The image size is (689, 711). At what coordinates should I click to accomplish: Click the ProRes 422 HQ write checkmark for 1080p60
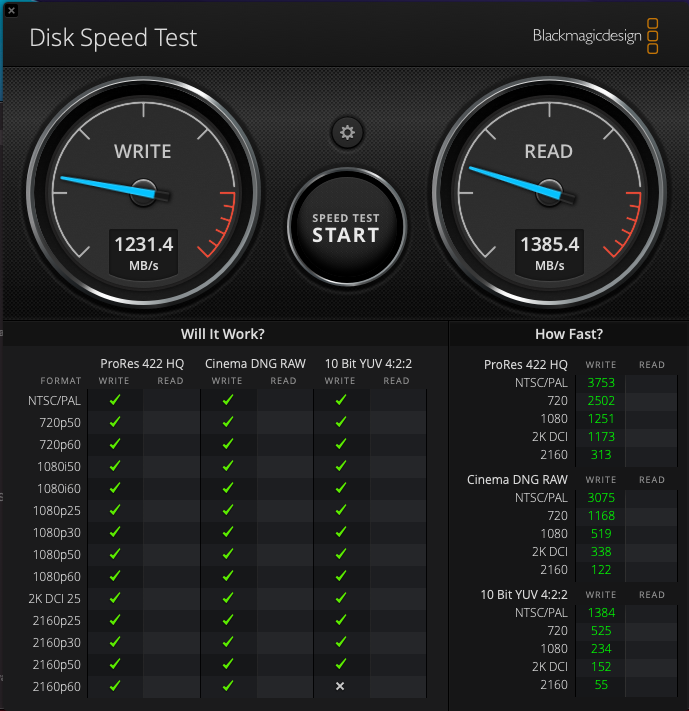[x=115, y=576]
